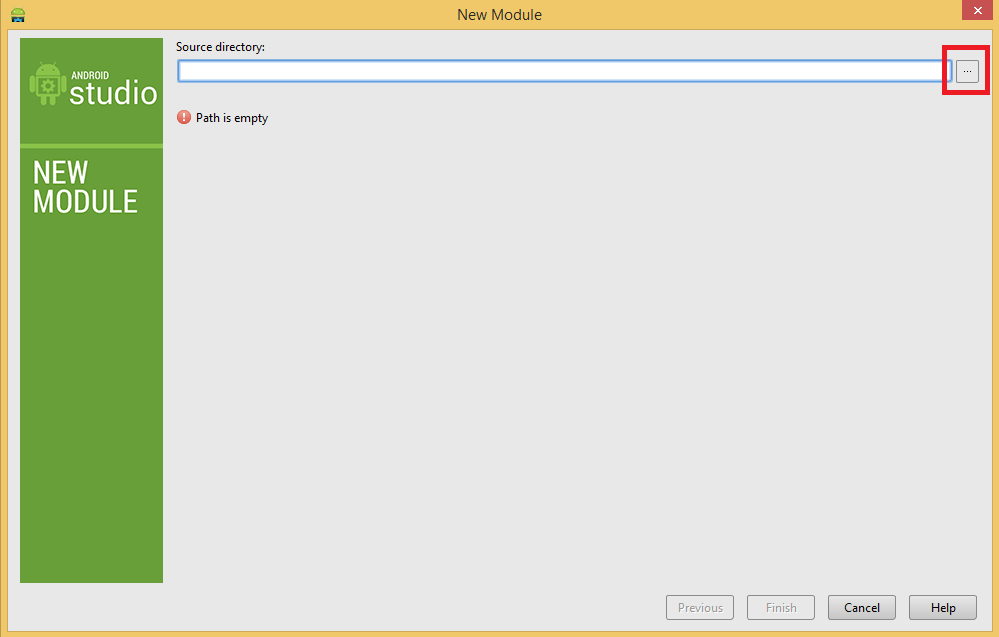This screenshot has height=637, width=999.
Task: Click the 'Path is empty' message
Action: coord(232,118)
